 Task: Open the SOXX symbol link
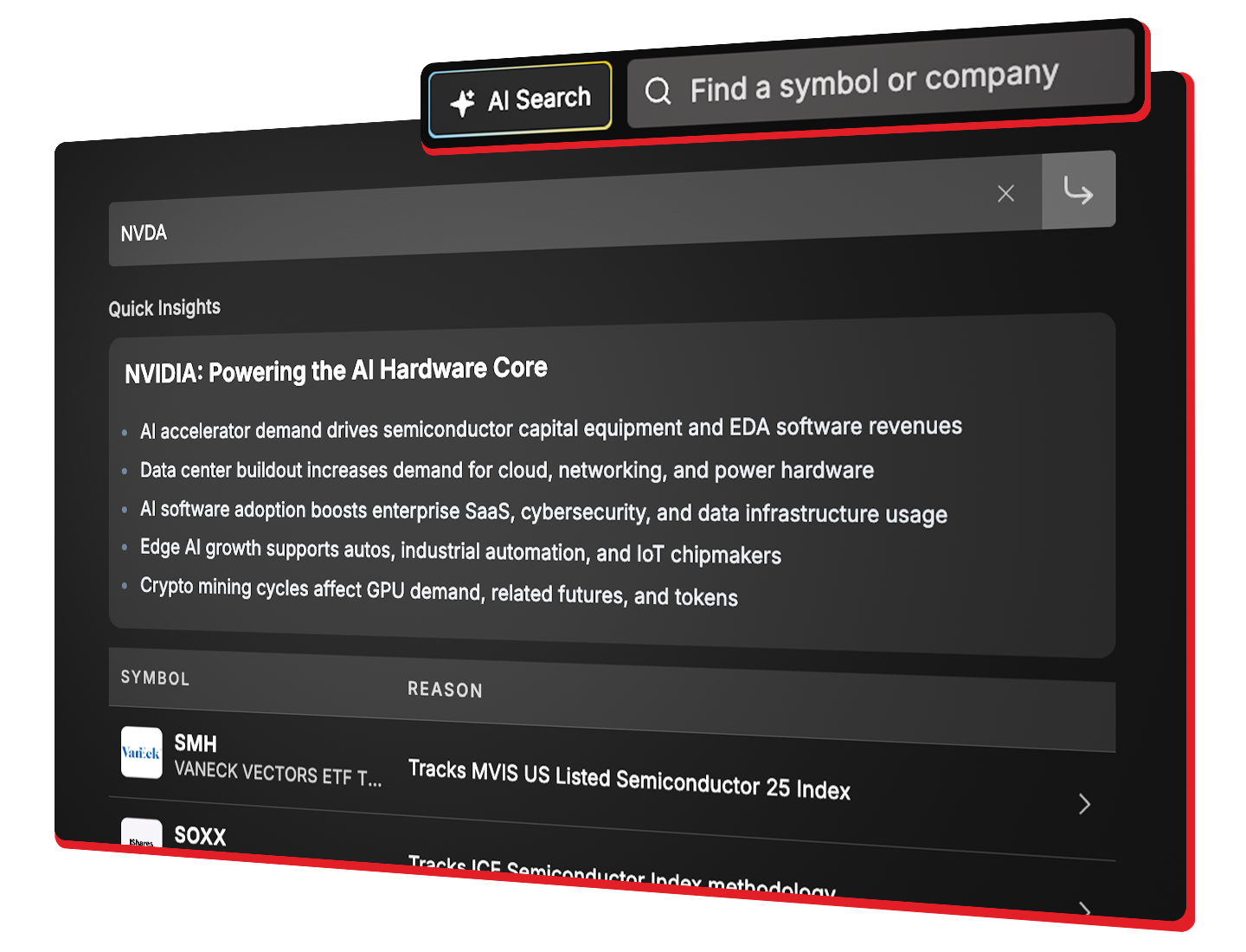click(200, 835)
